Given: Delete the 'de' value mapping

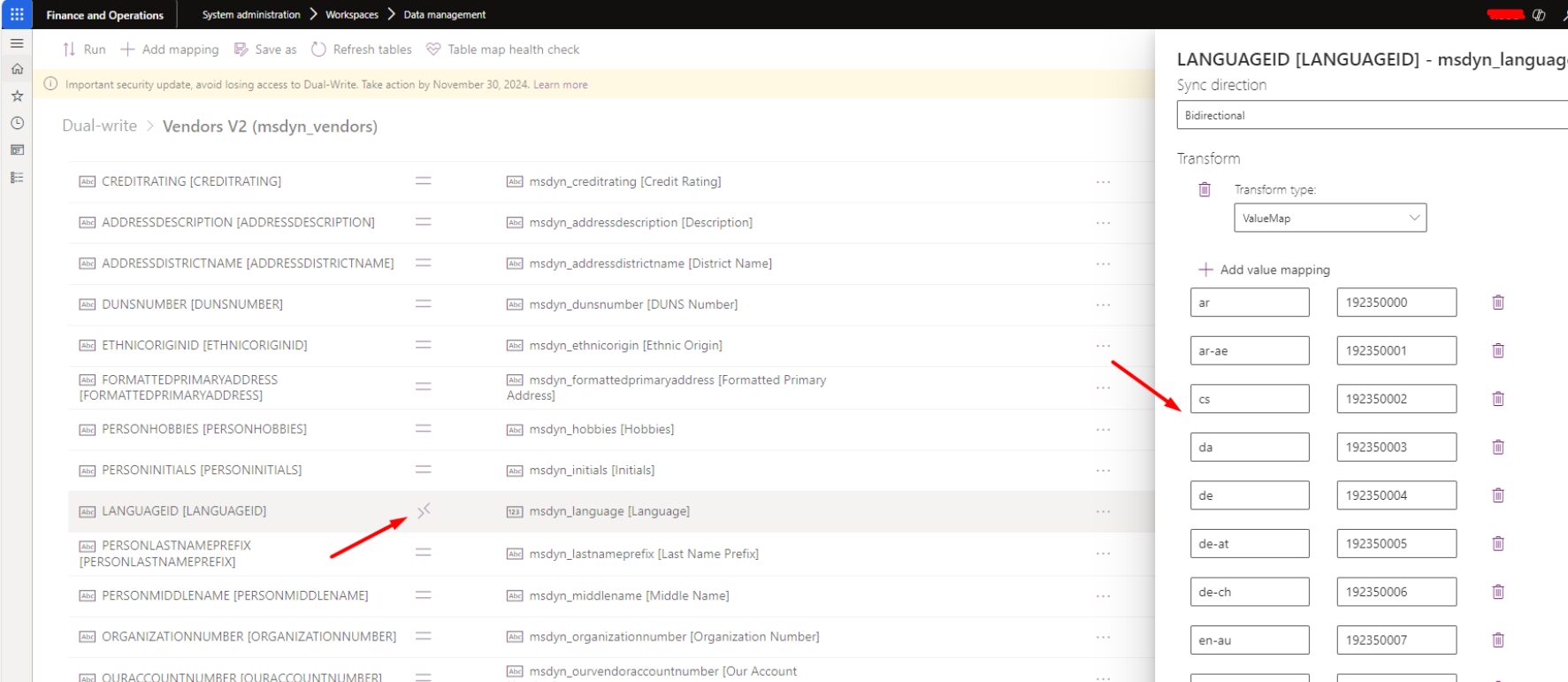Looking at the screenshot, I should pyautogui.click(x=1498, y=495).
